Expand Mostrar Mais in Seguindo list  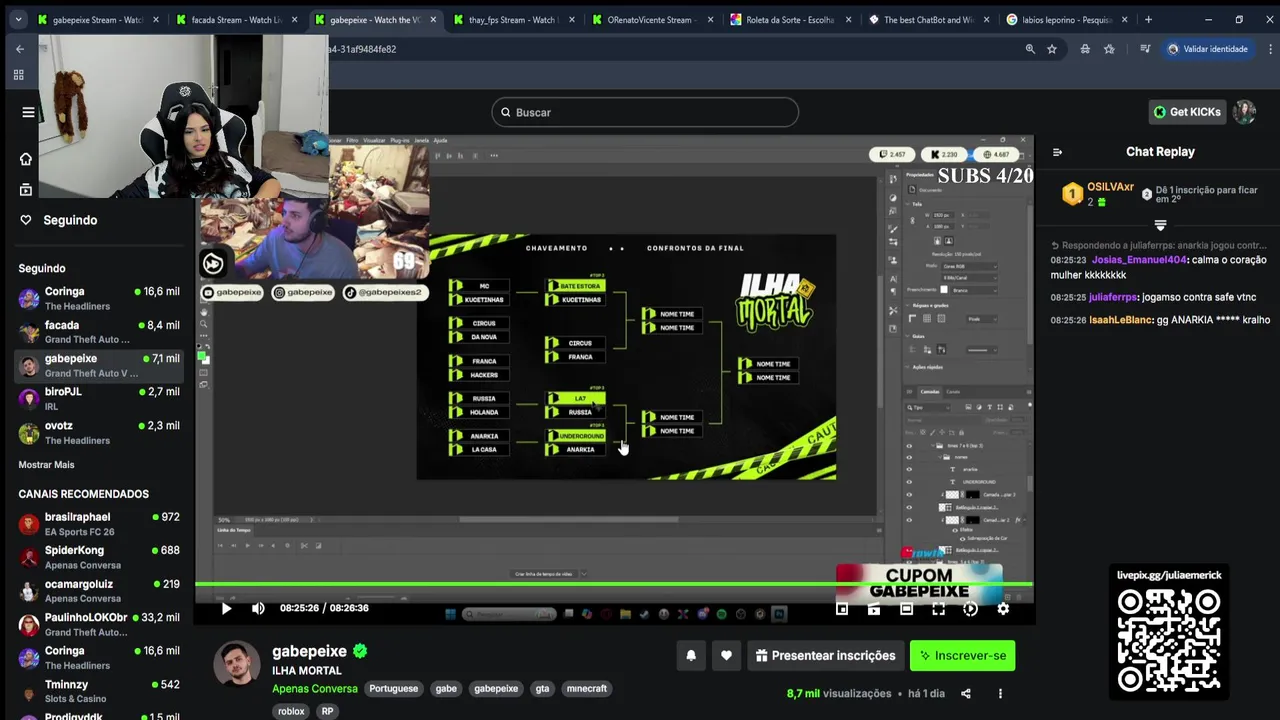pyautogui.click(x=46, y=465)
